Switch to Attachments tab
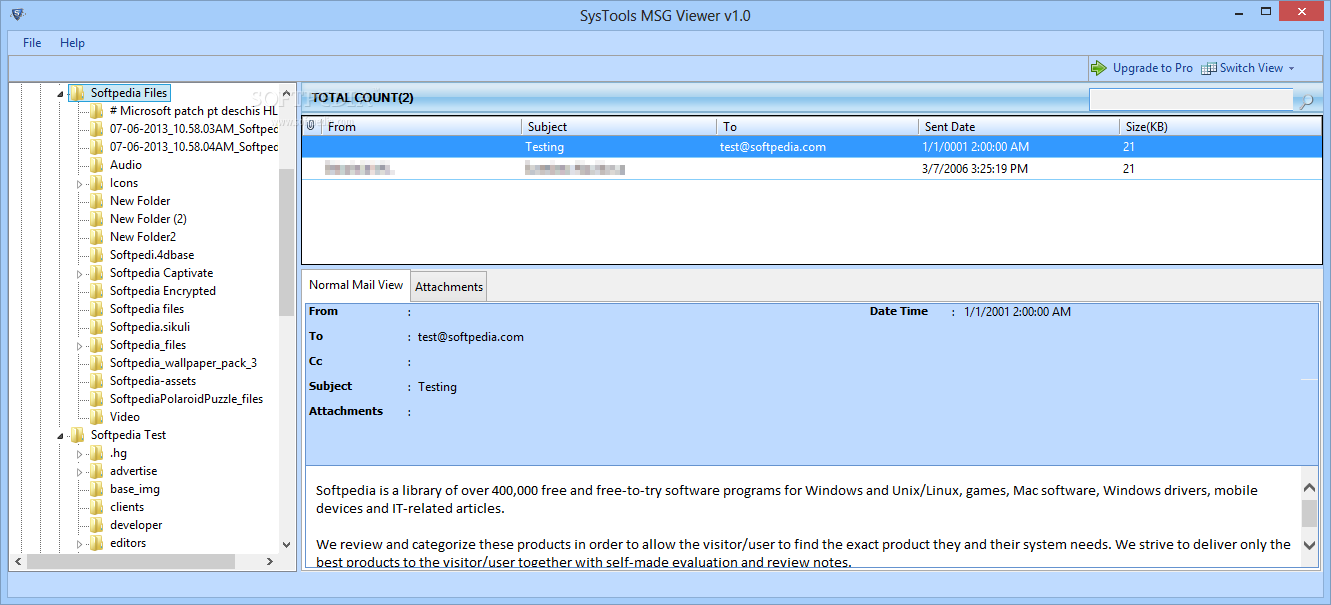Screen dimensions: 1331x605 click(x=449, y=286)
